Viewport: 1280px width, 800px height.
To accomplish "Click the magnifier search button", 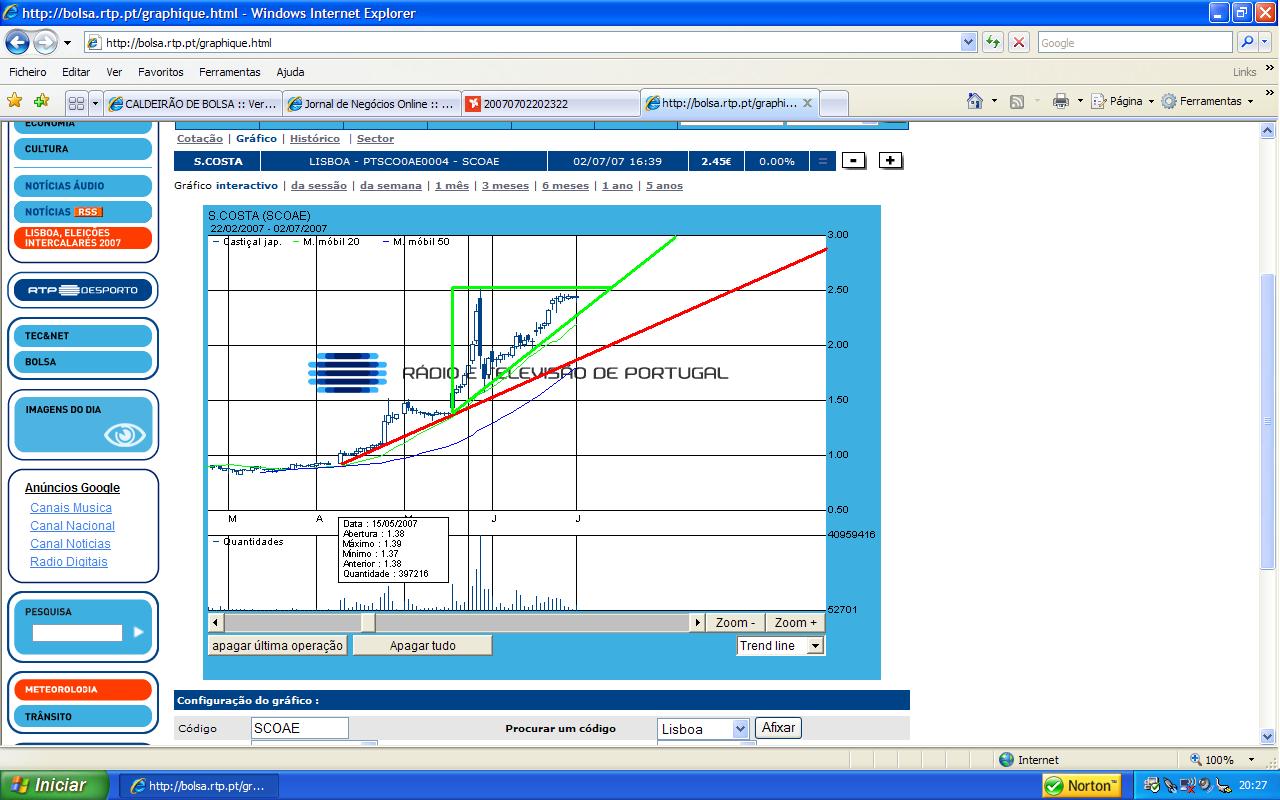I will (1246, 42).
